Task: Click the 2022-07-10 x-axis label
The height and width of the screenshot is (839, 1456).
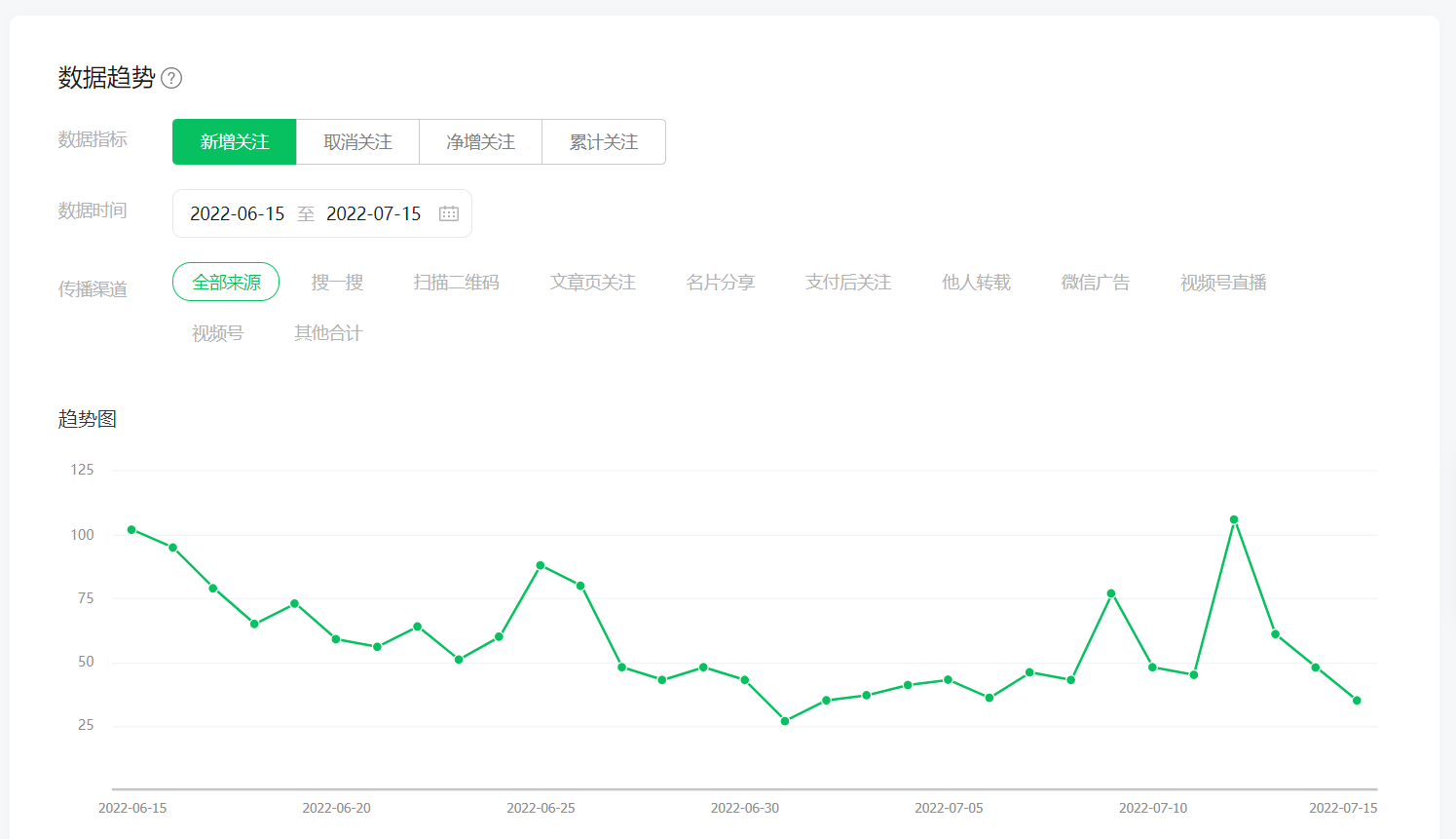Action: [1153, 808]
